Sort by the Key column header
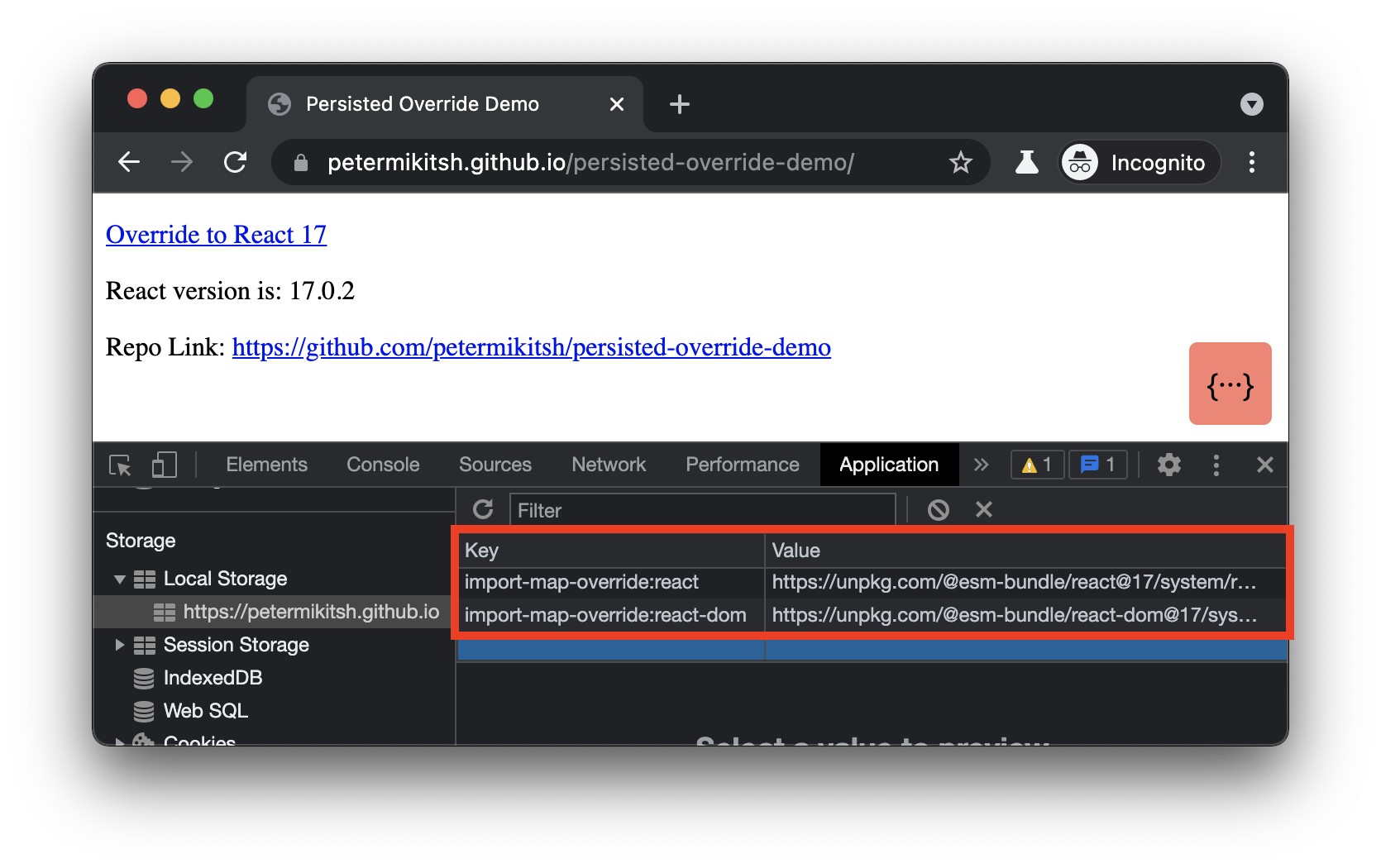This screenshot has height=868, width=1381. [611, 551]
